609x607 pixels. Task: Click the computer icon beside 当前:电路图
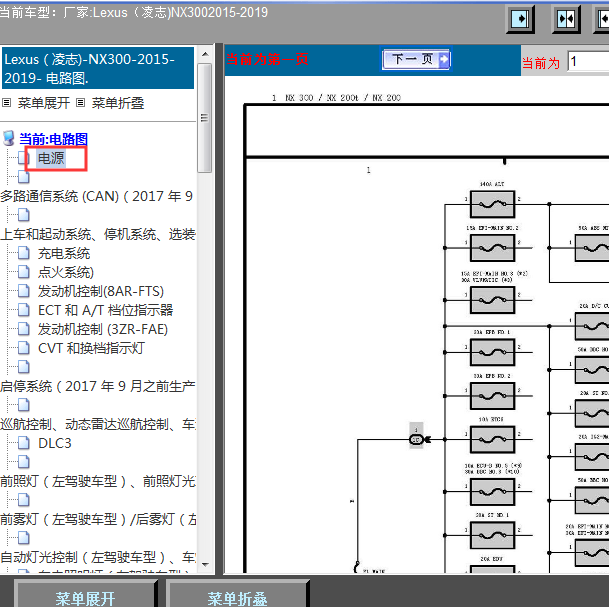9,138
